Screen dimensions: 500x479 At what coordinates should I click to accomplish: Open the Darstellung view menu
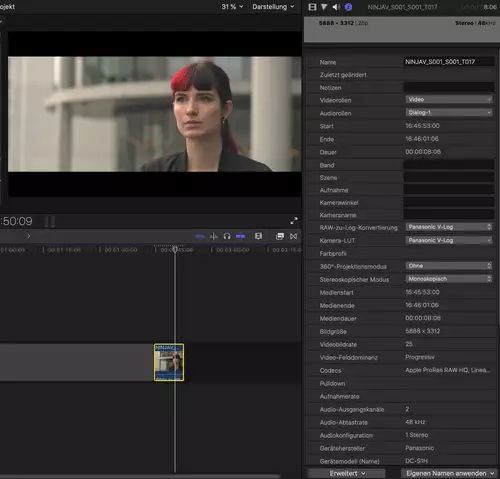(x=273, y=7)
